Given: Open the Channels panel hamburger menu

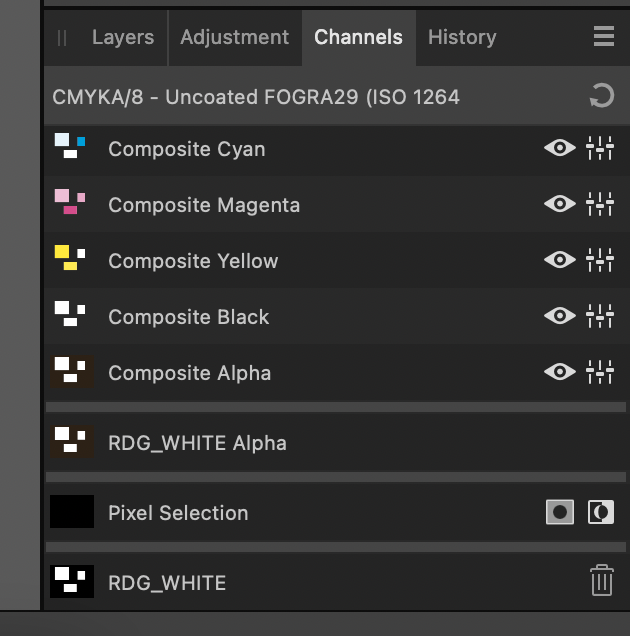Looking at the screenshot, I should (604, 37).
